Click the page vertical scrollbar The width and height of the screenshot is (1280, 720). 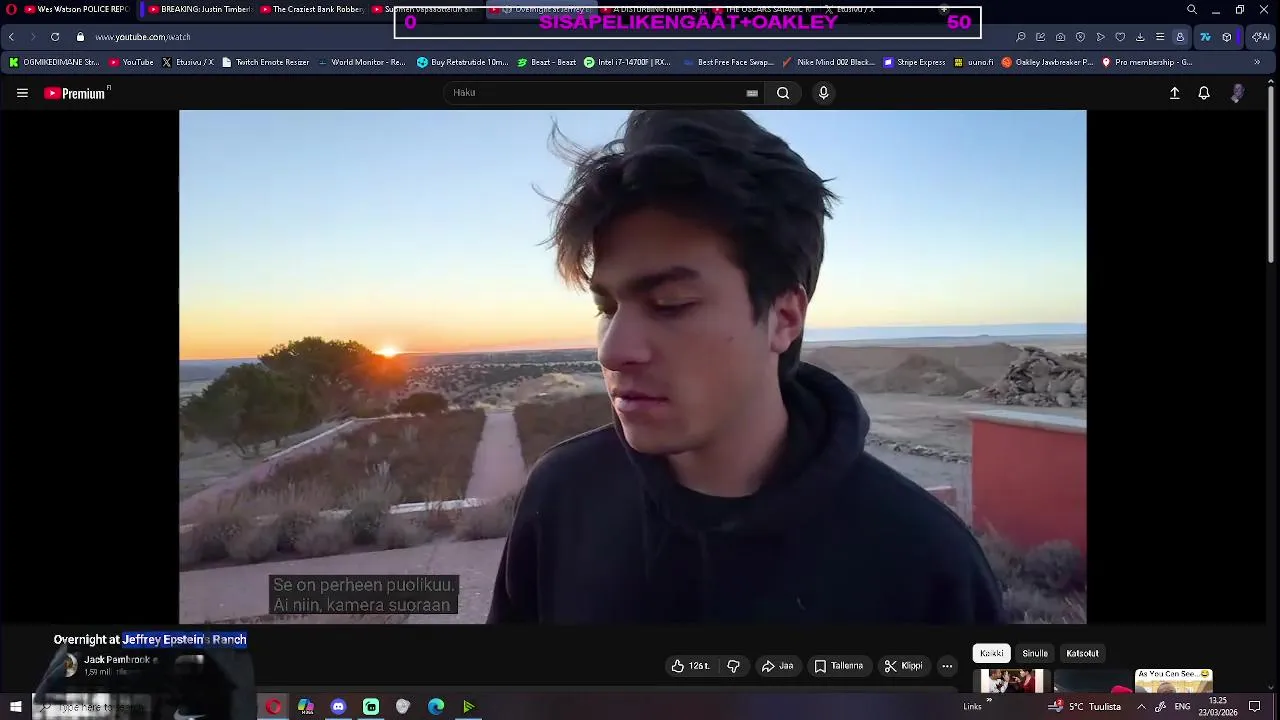(x=1272, y=175)
